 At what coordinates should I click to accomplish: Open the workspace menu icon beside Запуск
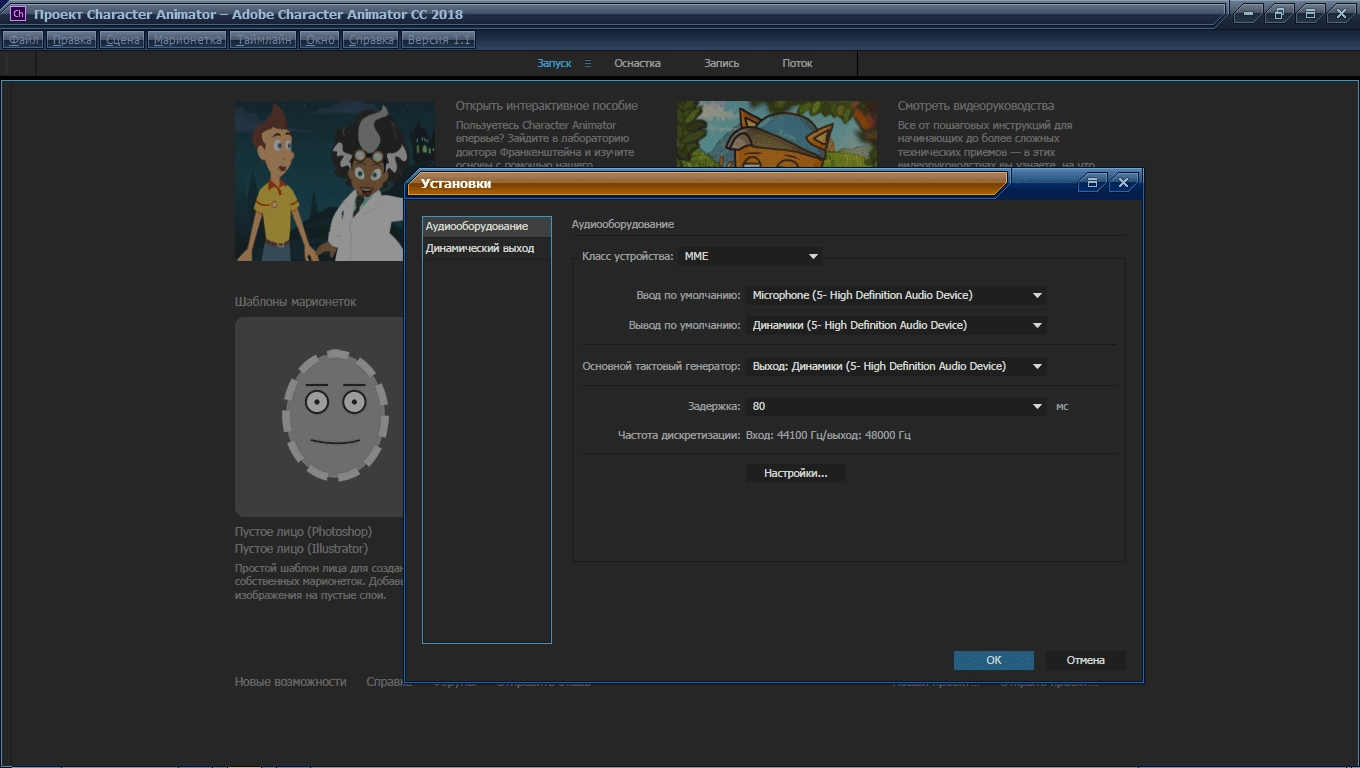(588, 63)
